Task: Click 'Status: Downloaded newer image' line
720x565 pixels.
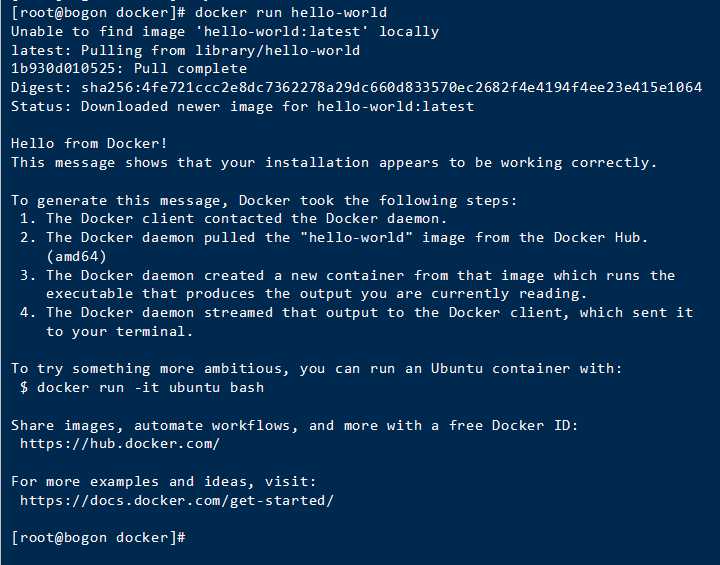Action: [x=242, y=106]
